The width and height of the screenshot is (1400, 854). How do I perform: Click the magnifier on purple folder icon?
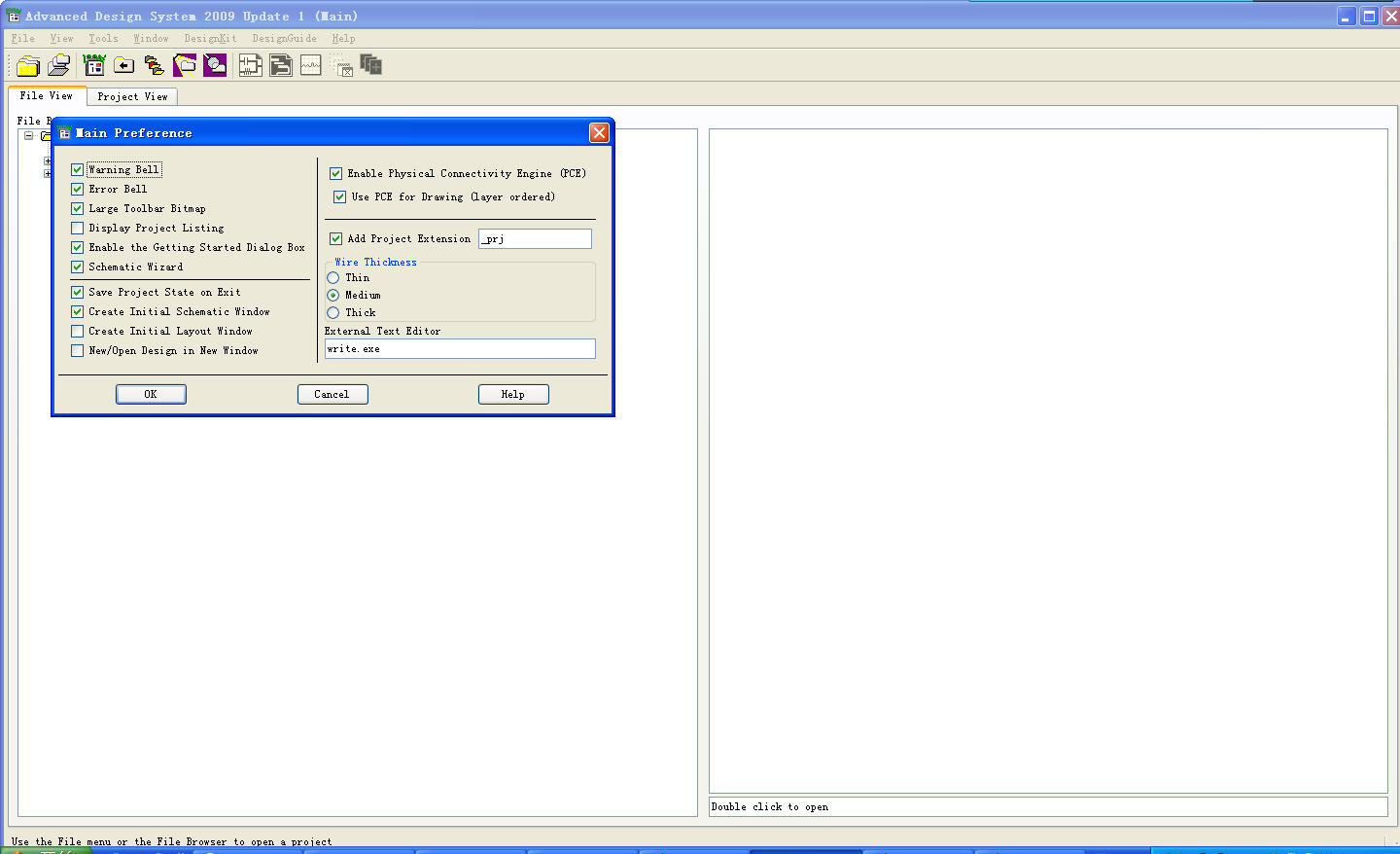pyautogui.click(x=215, y=65)
